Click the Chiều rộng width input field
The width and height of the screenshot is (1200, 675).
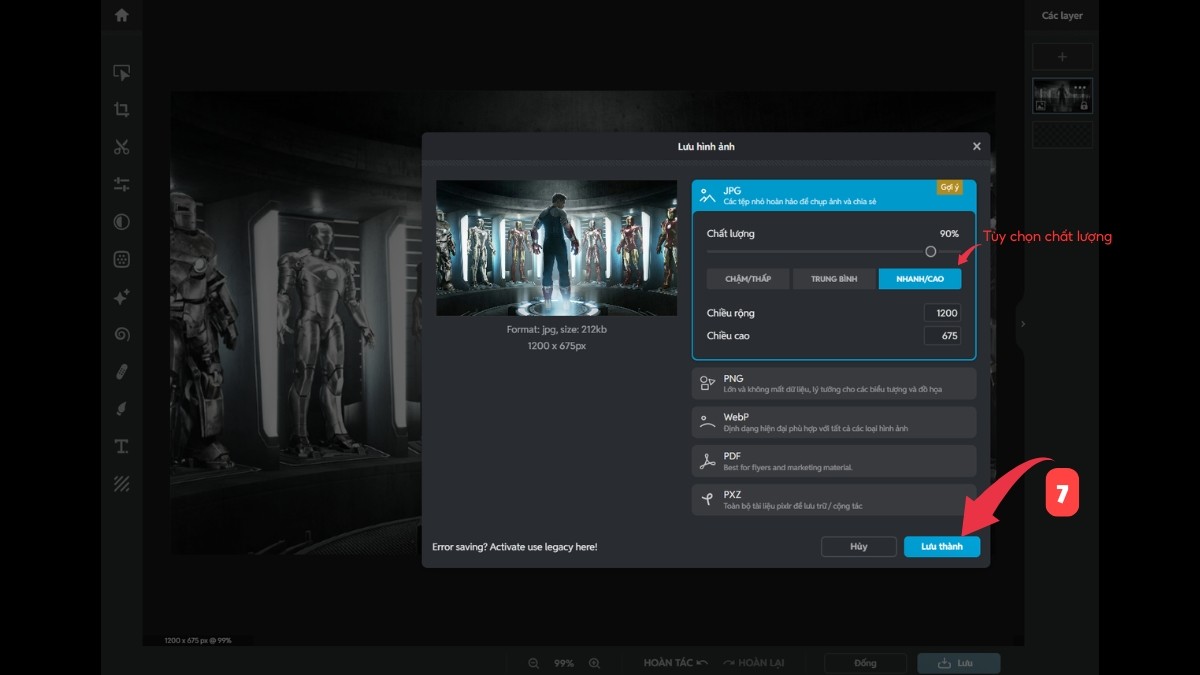[942, 313]
